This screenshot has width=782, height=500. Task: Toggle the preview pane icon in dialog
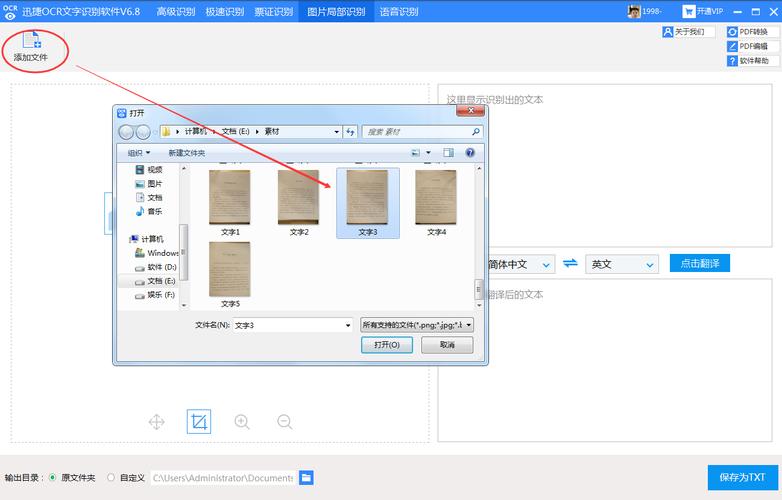448,153
